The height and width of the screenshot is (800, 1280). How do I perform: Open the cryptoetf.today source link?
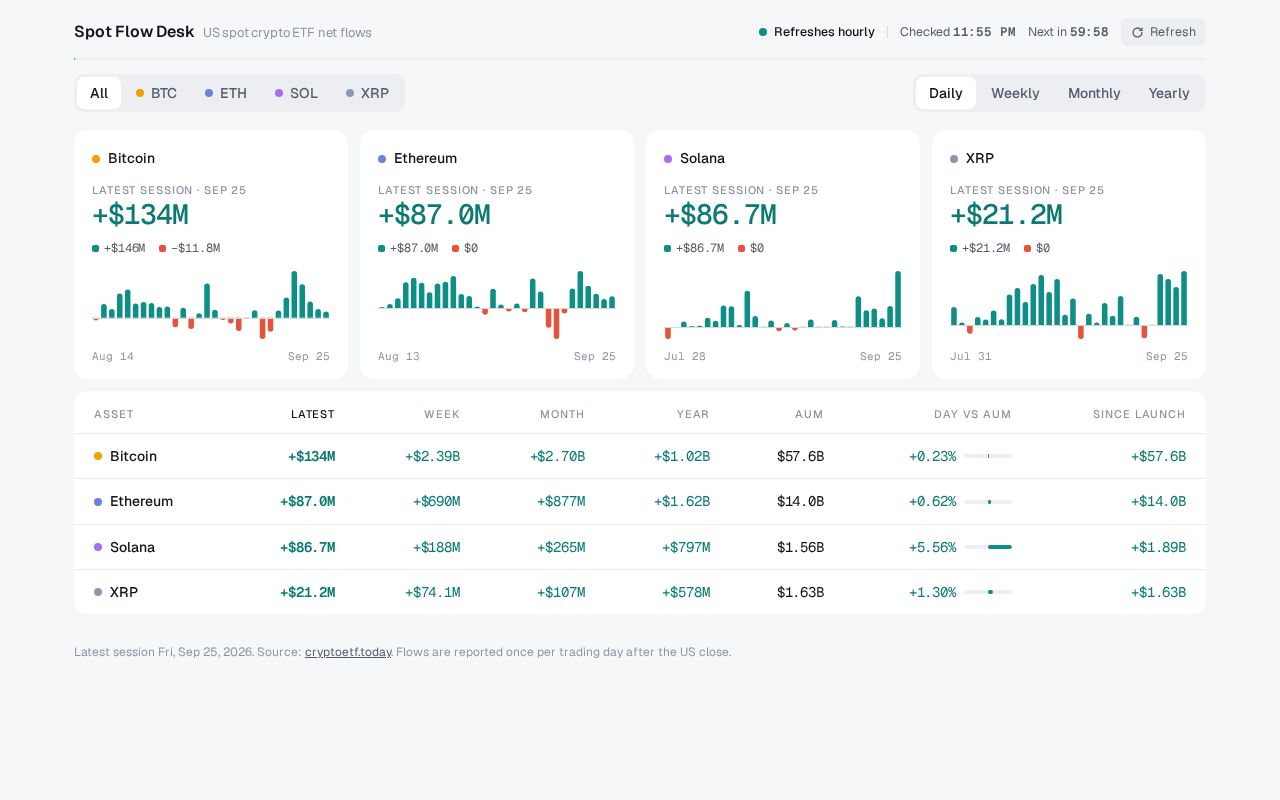coord(348,652)
